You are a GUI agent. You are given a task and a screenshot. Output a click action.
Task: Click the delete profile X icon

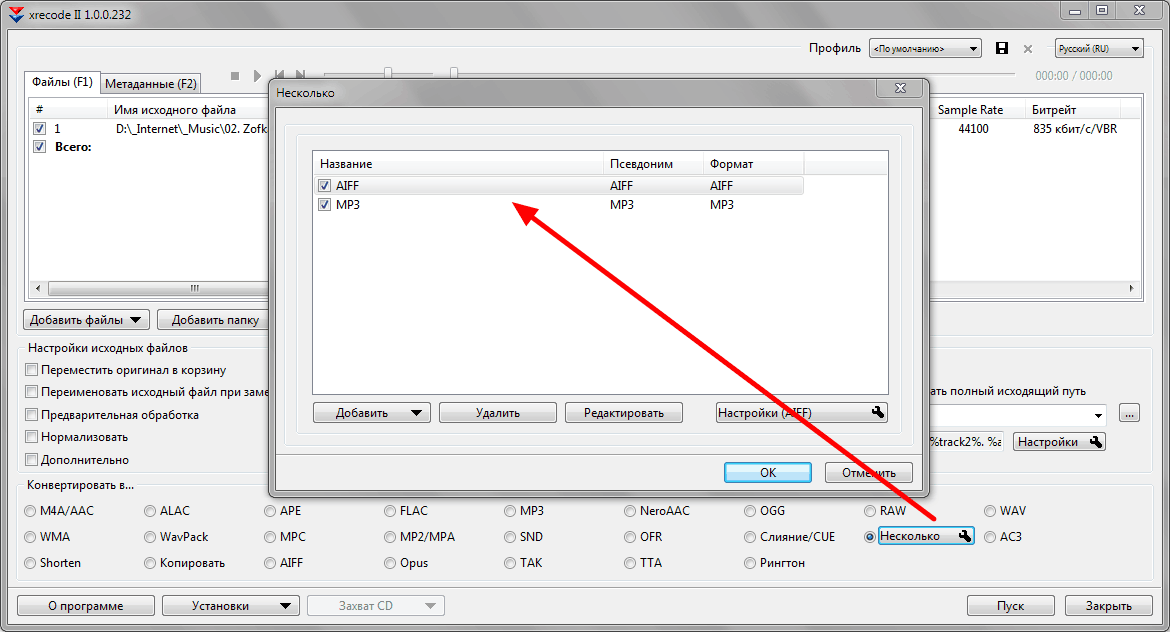1028,48
